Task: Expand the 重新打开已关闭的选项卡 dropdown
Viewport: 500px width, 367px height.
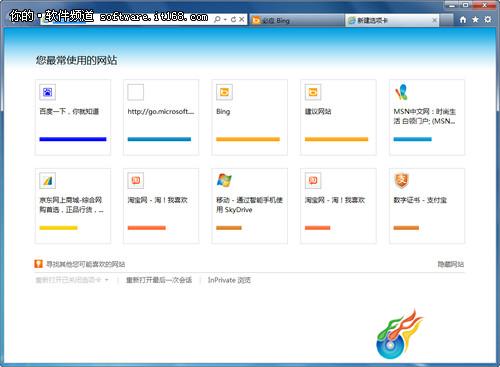Action: click(x=107, y=280)
